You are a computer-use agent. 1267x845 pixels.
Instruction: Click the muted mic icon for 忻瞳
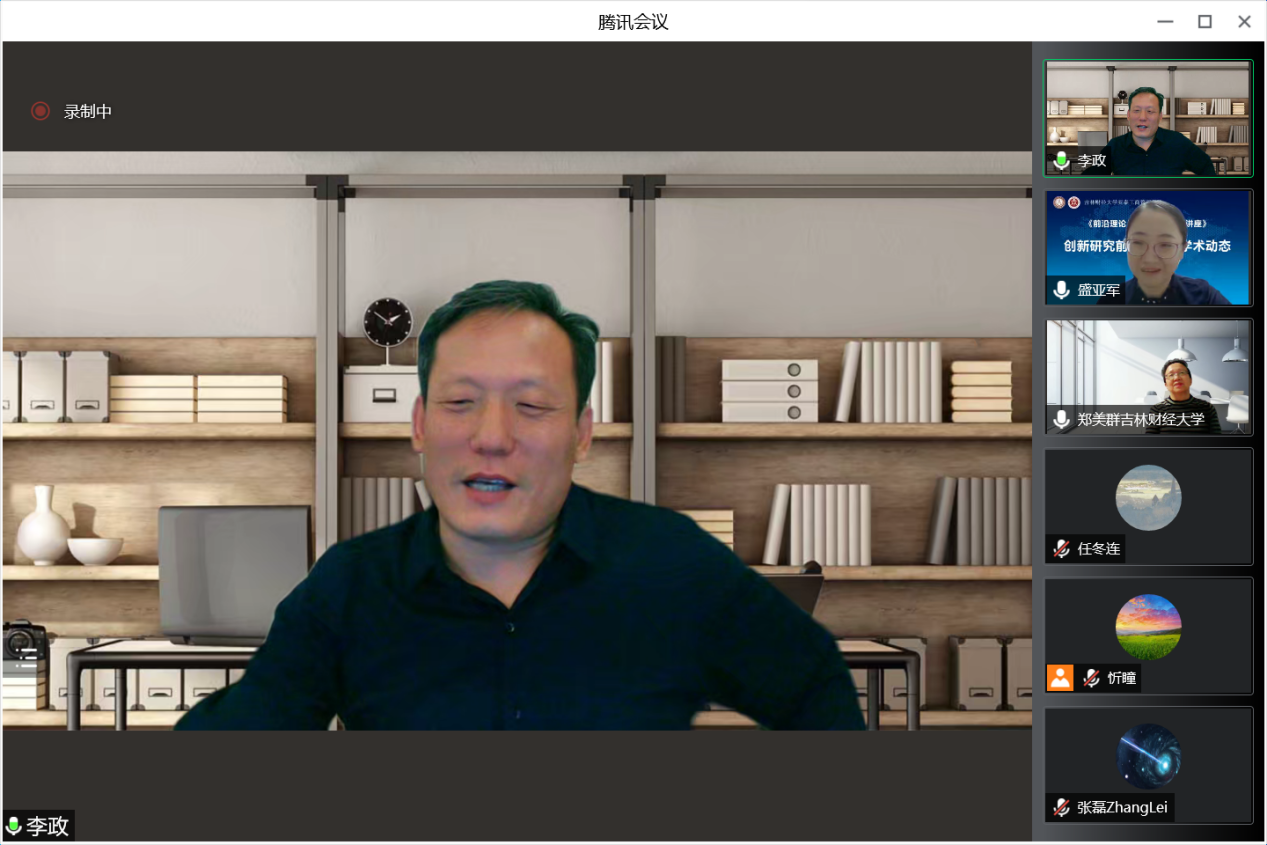click(x=1091, y=677)
